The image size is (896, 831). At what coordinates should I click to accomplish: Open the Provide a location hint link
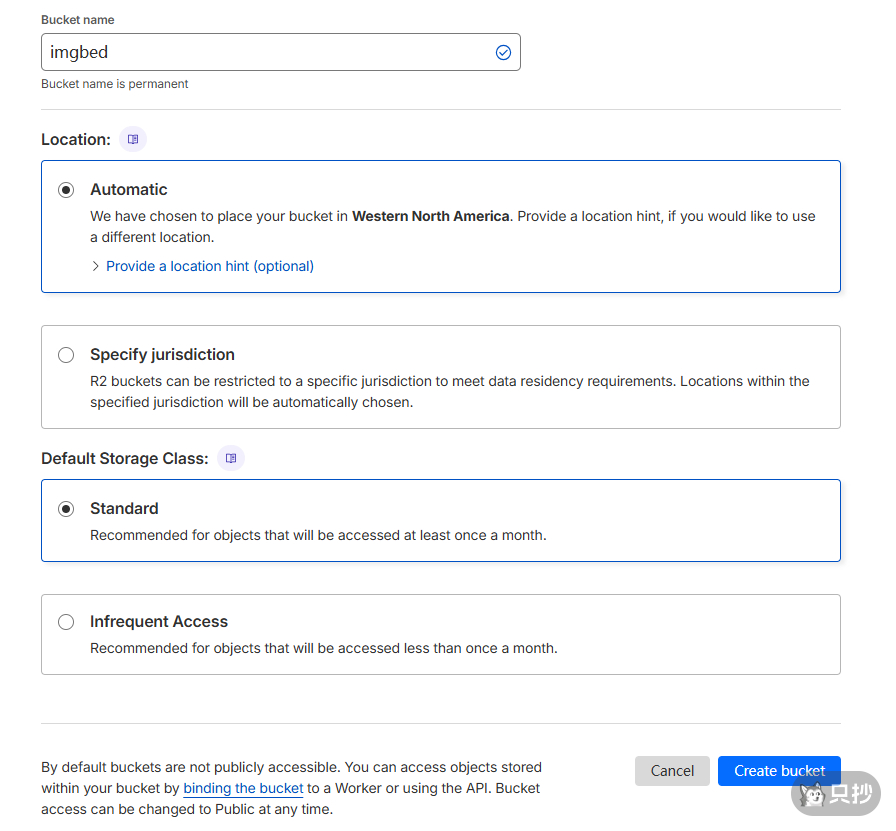pyautogui.click(x=210, y=266)
